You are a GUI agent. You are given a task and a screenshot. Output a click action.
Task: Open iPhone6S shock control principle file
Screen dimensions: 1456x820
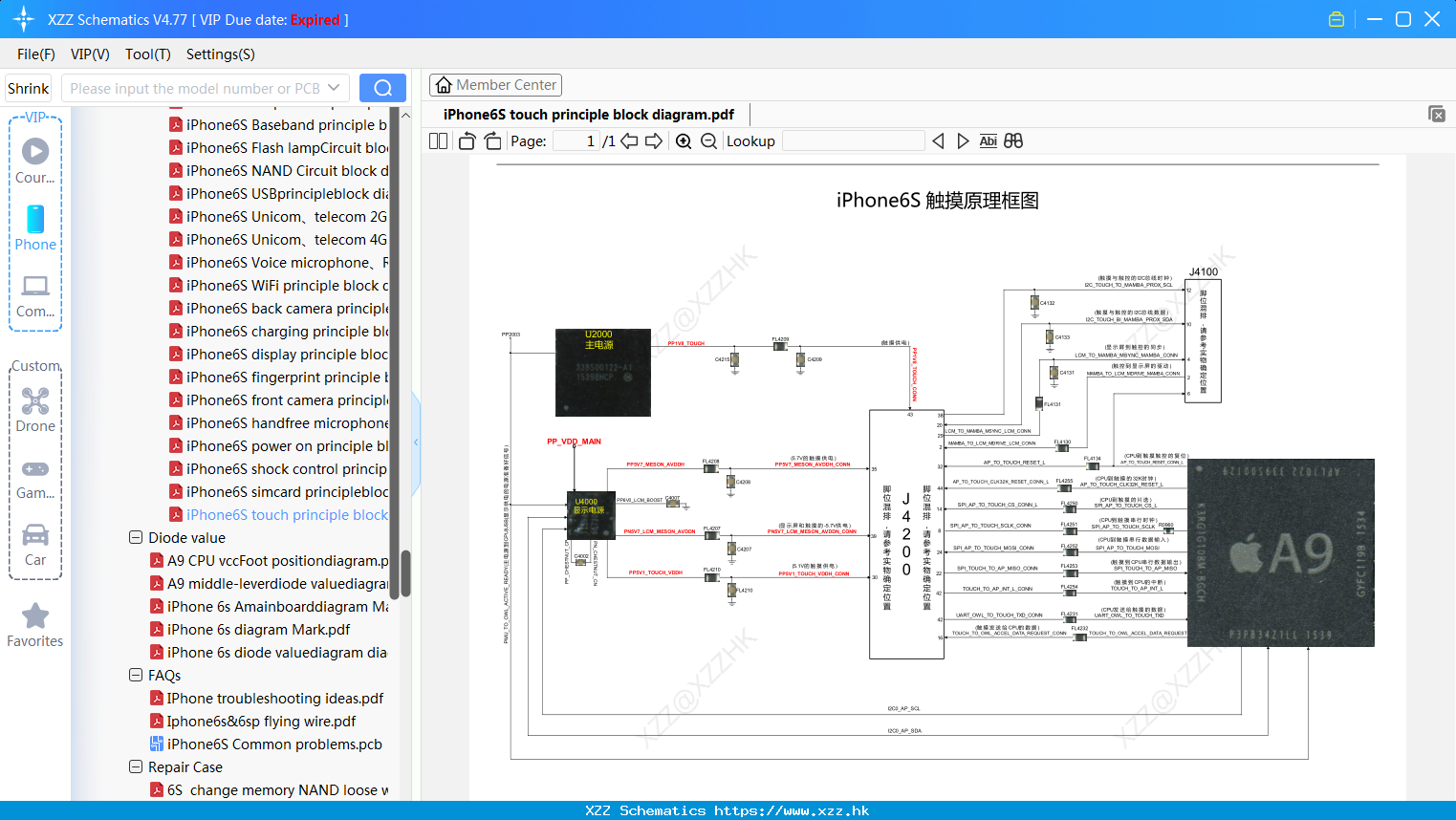click(x=278, y=469)
